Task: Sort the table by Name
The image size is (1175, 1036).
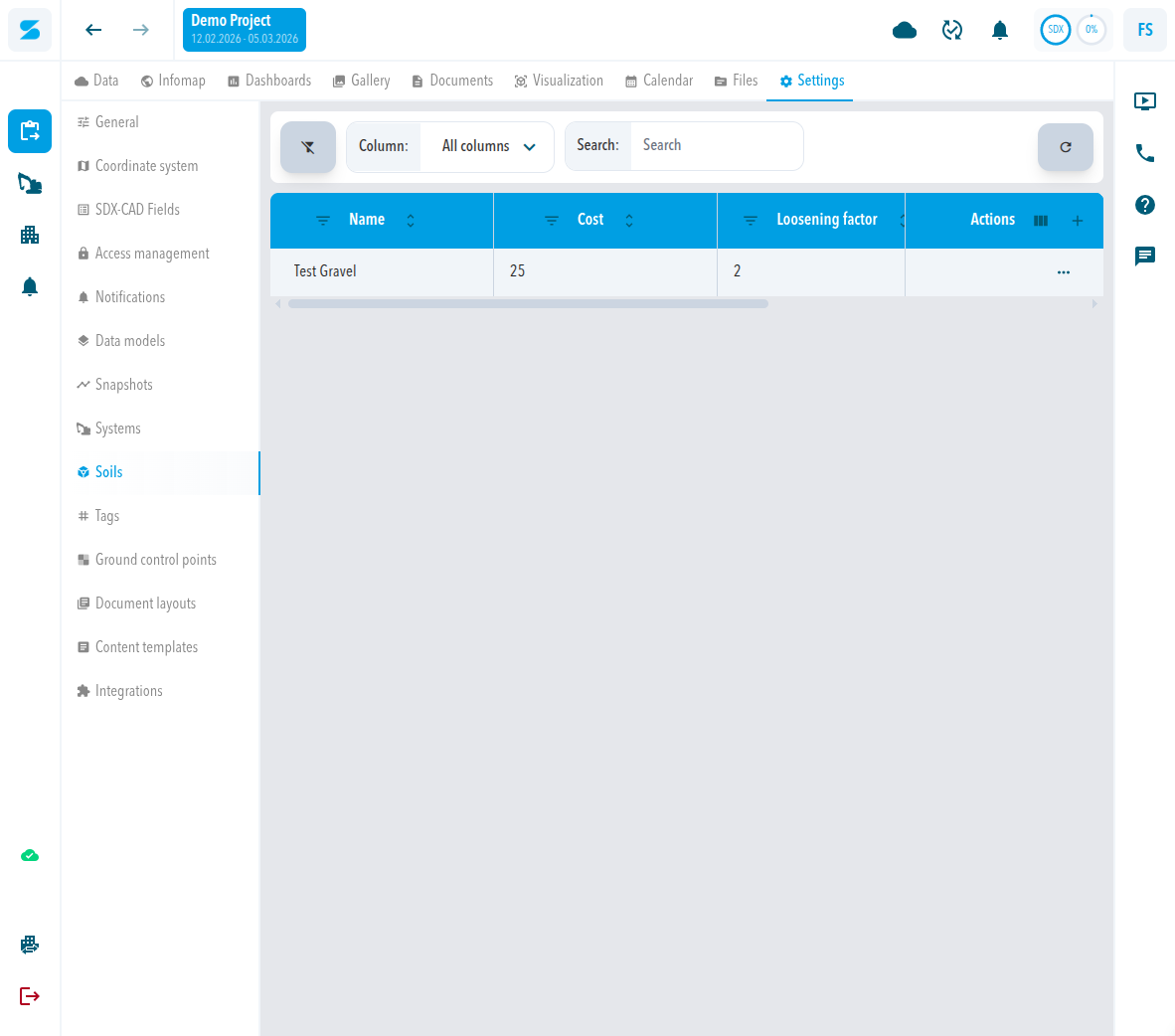Action: pos(411,221)
